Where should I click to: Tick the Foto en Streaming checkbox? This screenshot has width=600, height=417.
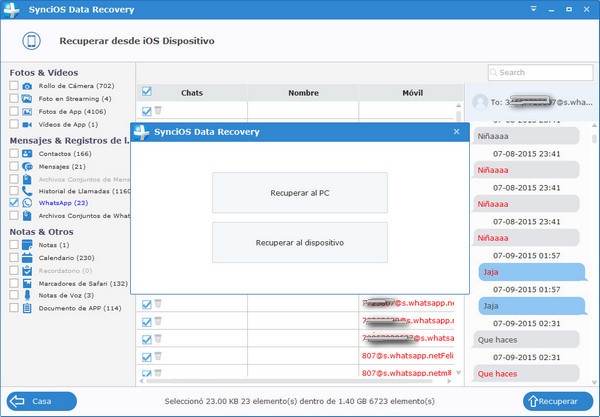point(14,98)
